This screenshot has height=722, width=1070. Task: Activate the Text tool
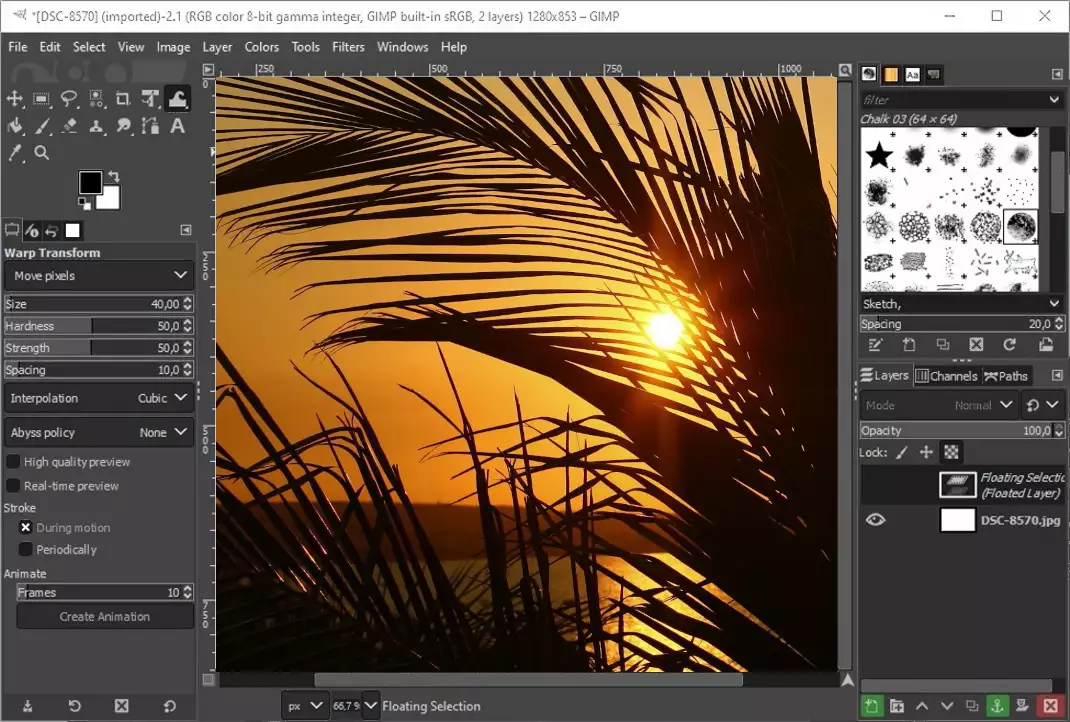pyautogui.click(x=177, y=126)
